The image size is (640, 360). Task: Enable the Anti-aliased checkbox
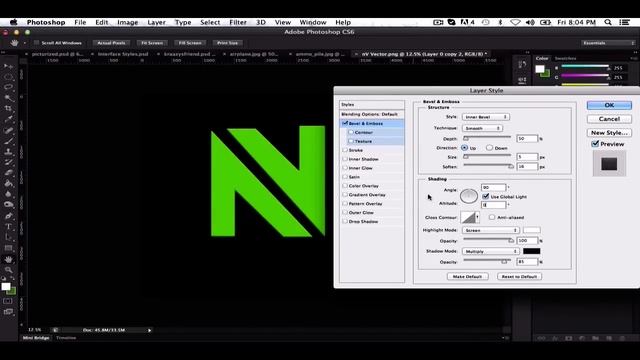(x=492, y=217)
